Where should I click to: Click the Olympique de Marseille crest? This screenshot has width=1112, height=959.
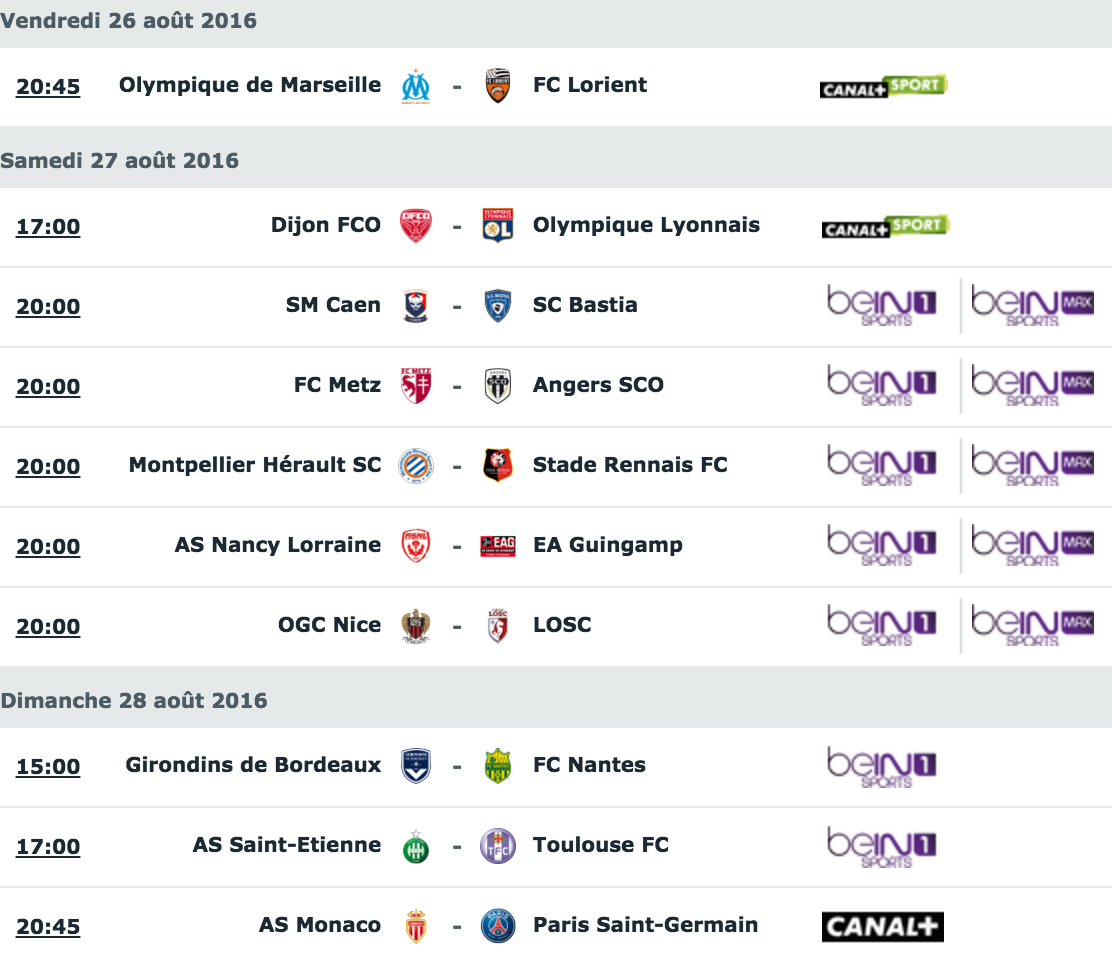pos(416,87)
